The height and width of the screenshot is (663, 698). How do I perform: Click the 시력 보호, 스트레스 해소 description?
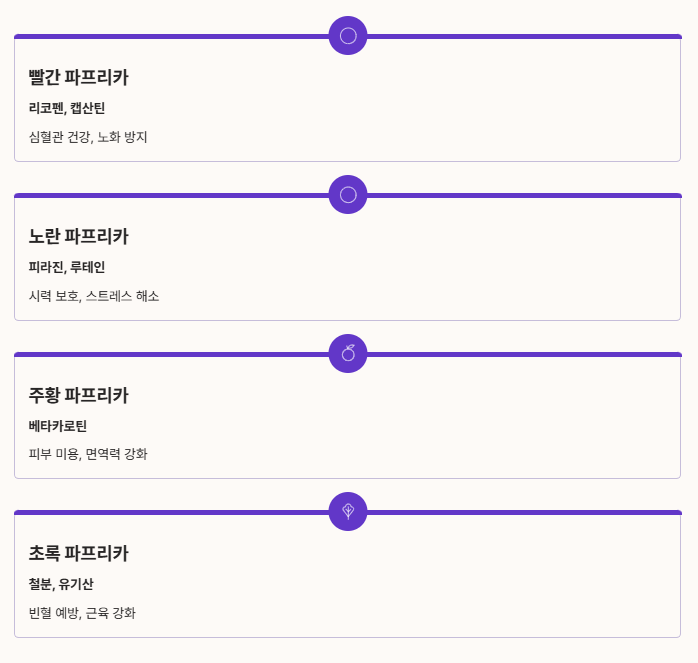click(94, 296)
